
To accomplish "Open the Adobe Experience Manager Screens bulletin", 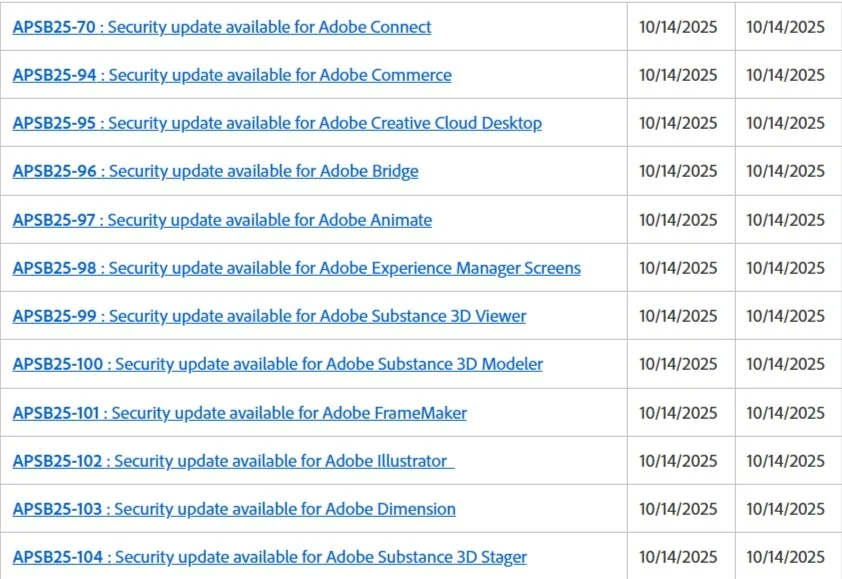I will (295, 268).
